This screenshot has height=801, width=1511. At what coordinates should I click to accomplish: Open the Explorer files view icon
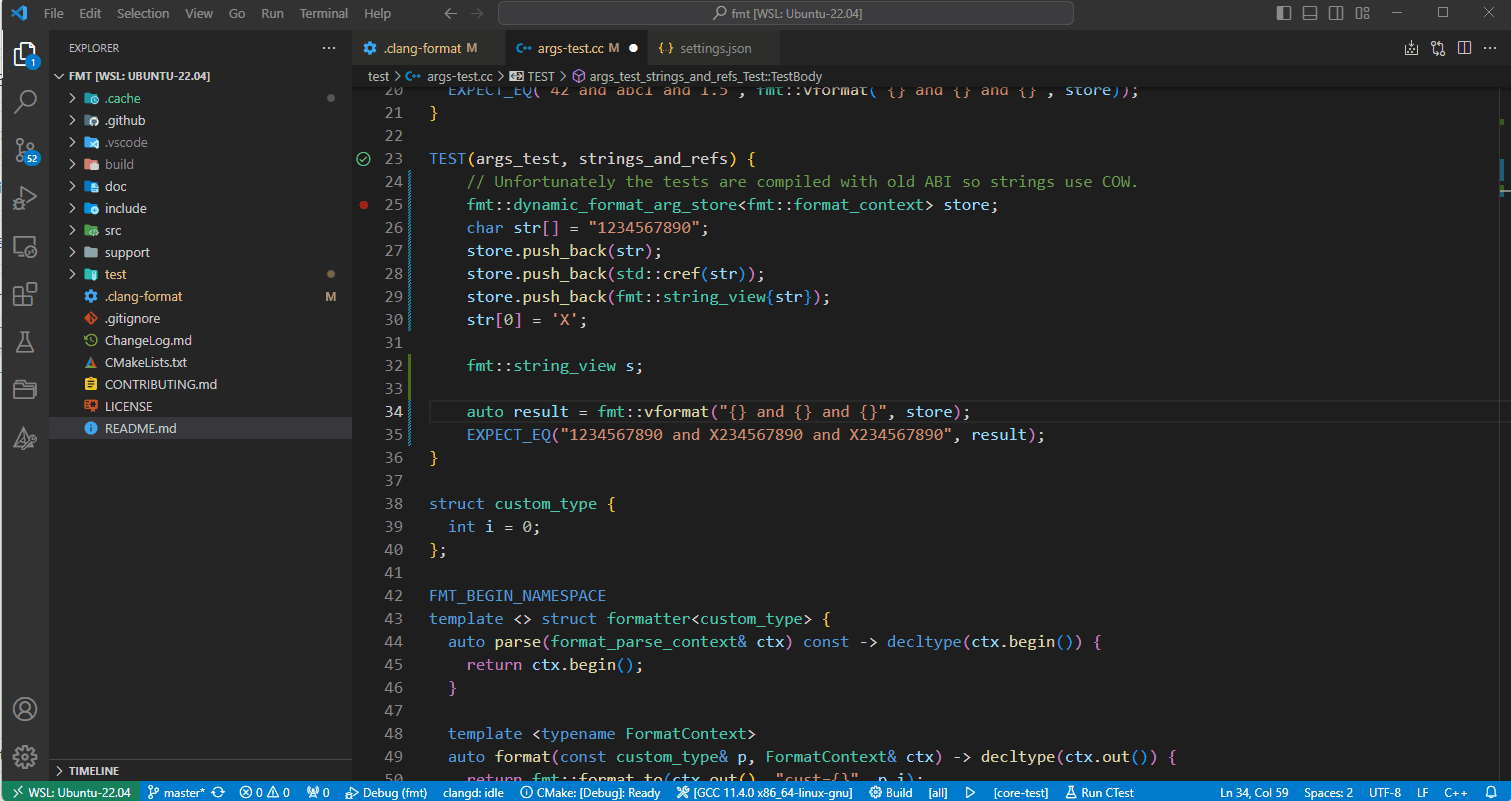(x=25, y=54)
